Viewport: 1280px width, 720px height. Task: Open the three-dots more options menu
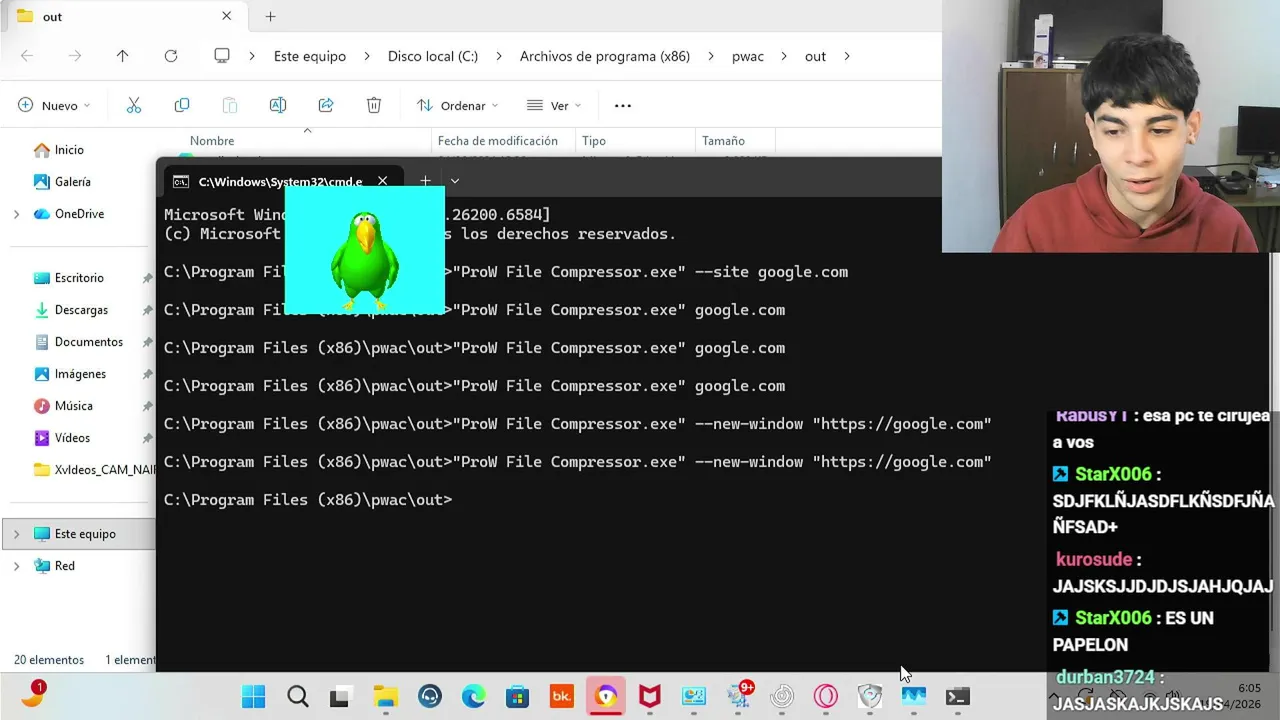623,105
